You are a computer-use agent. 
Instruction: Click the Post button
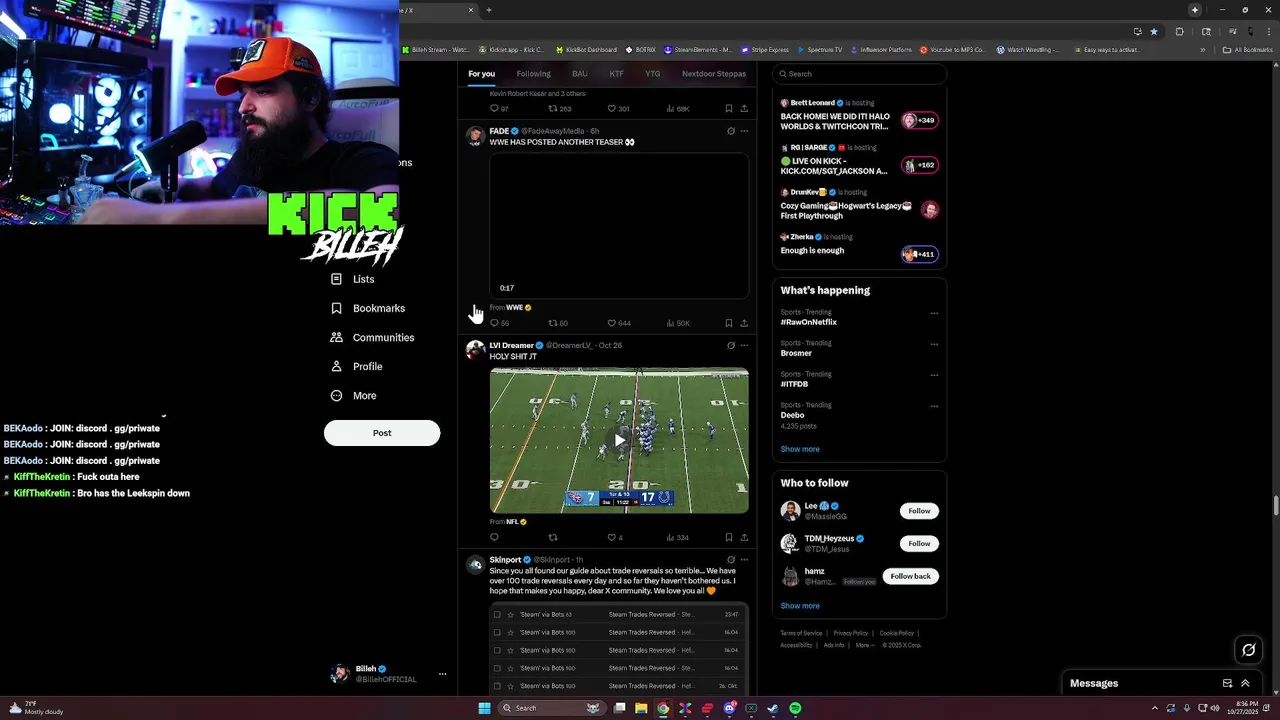382,433
